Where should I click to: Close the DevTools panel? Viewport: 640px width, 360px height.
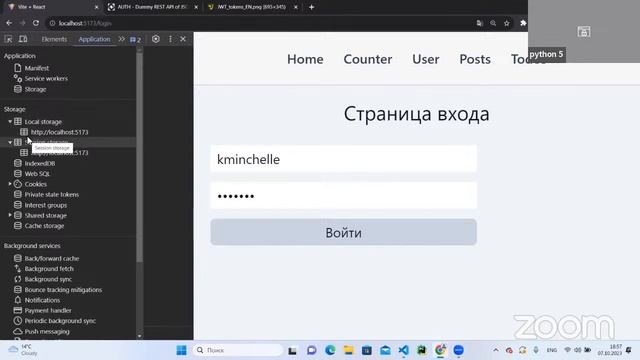[183, 39]
